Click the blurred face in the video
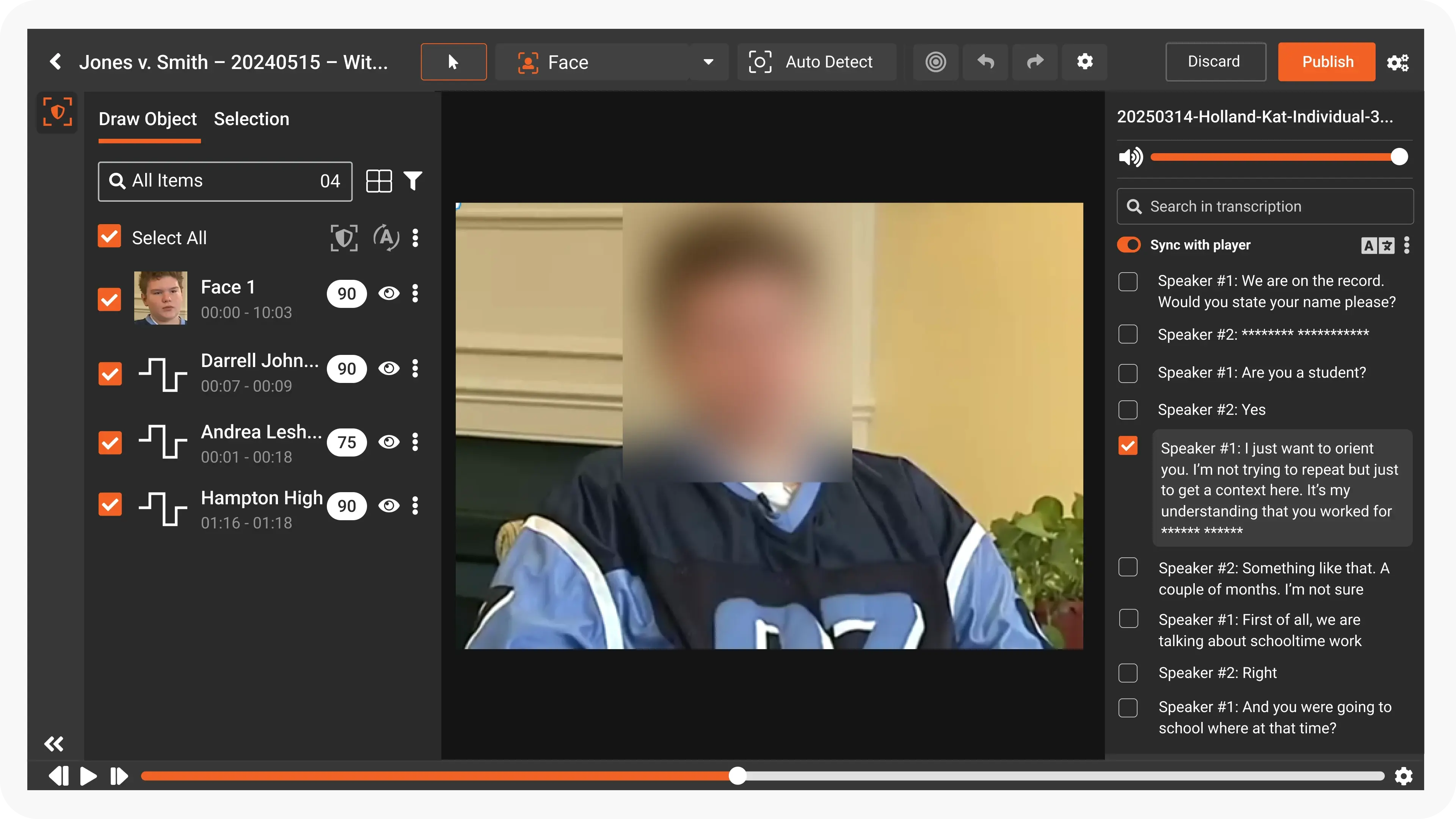The width and height of the screenshot is (1456, 819). (737, 342)
